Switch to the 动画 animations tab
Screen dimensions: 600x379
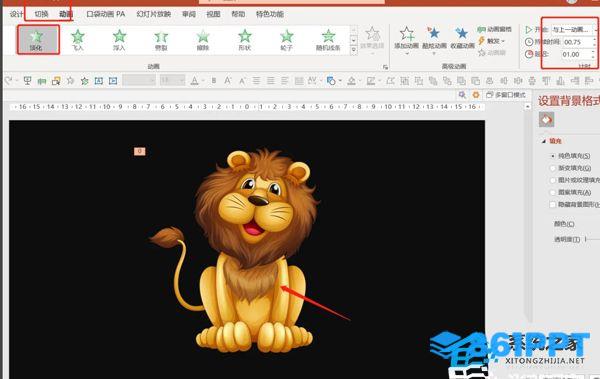coord(66,14)
